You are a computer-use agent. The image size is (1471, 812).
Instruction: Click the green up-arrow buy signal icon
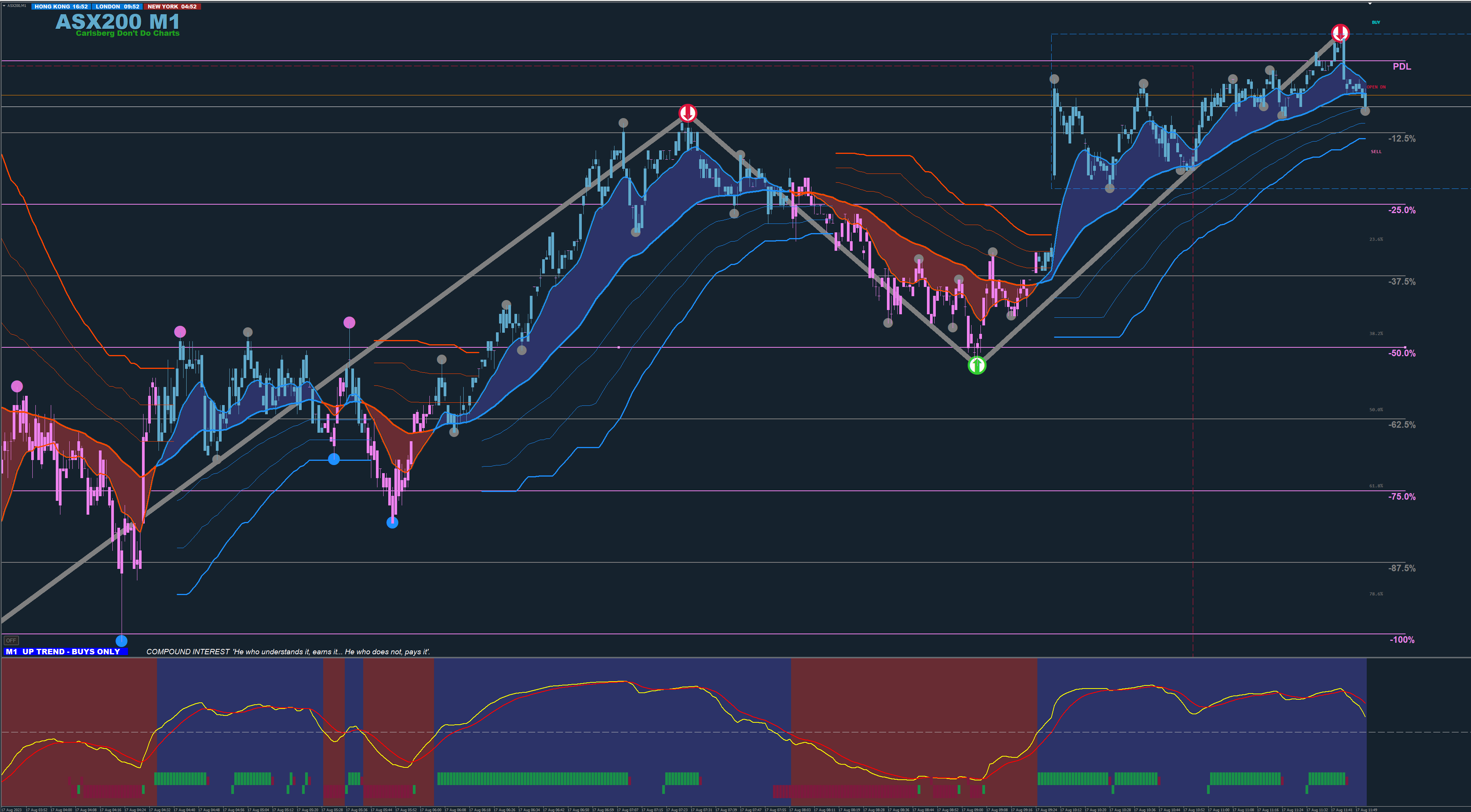(977, 365)
